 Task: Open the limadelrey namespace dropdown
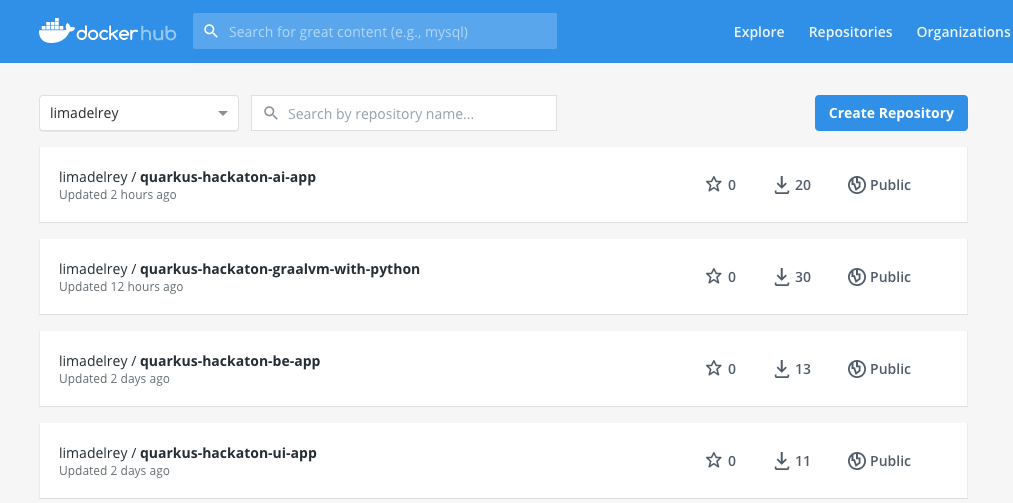click(139, 114)
